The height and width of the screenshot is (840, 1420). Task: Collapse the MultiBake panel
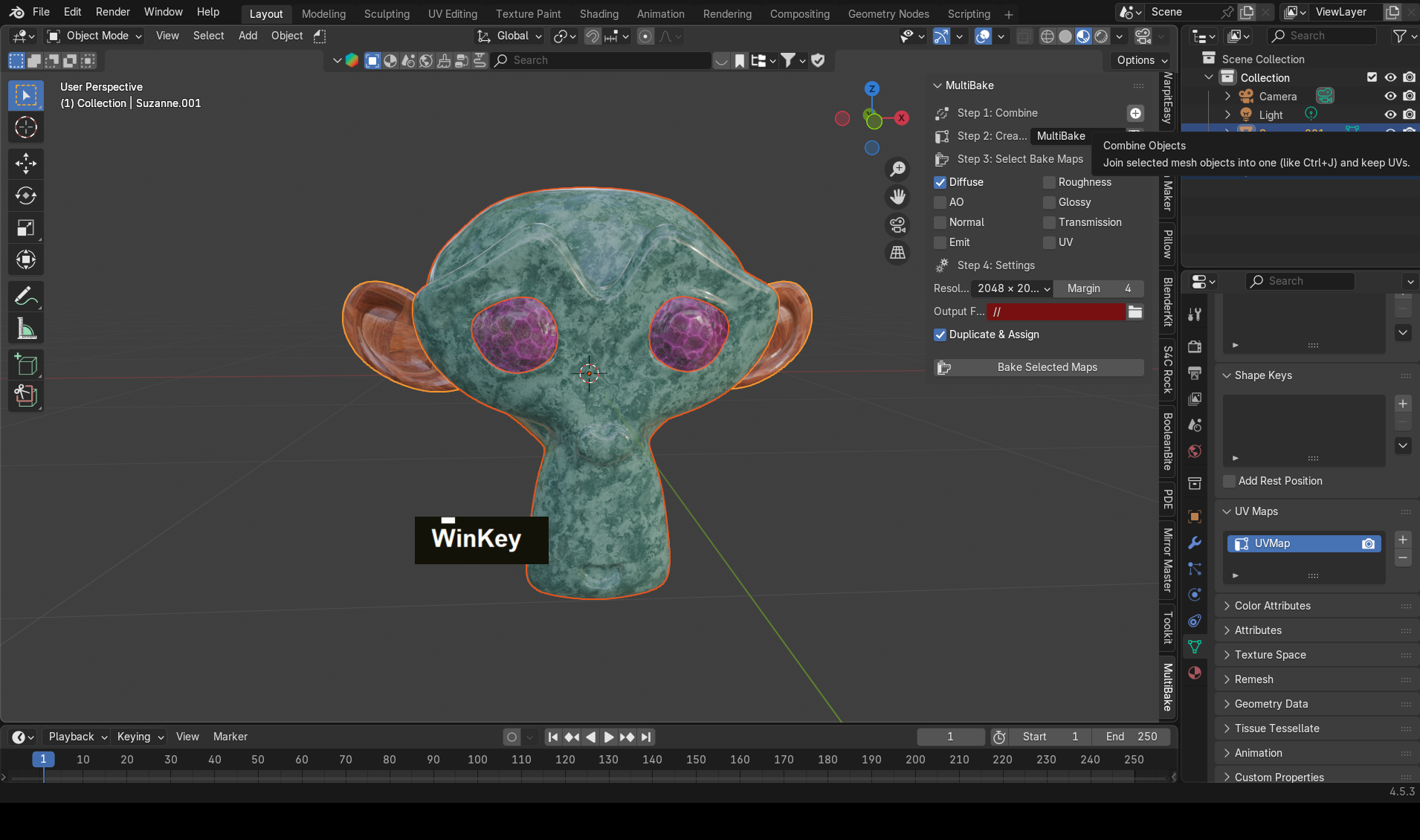click(x=937, y=85)
